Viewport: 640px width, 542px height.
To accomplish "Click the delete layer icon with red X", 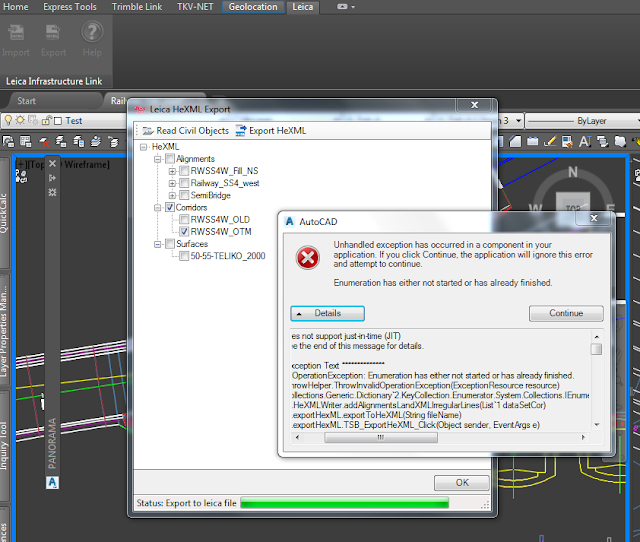I will click(x=44, y=142).
